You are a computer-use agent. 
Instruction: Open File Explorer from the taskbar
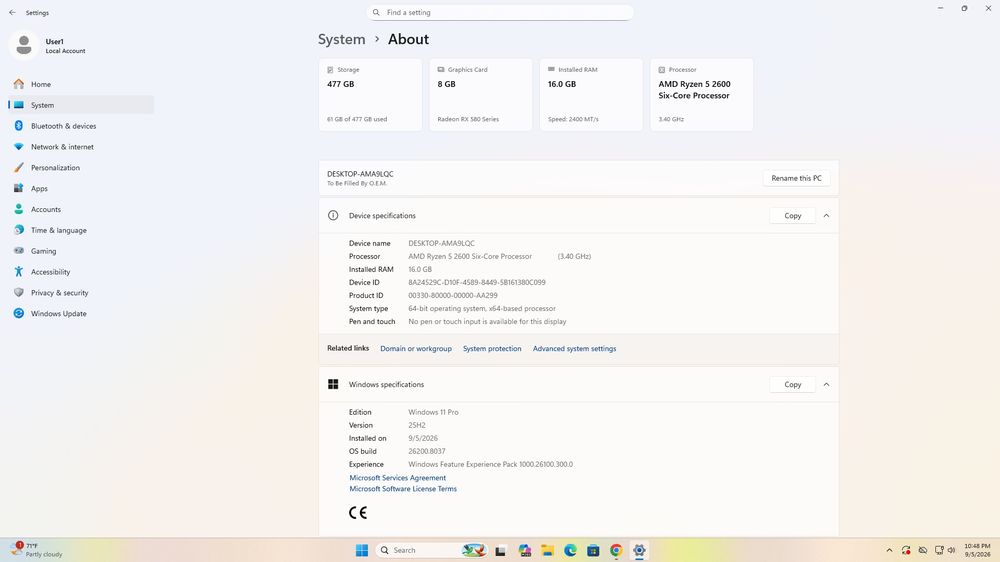[547, 551]
